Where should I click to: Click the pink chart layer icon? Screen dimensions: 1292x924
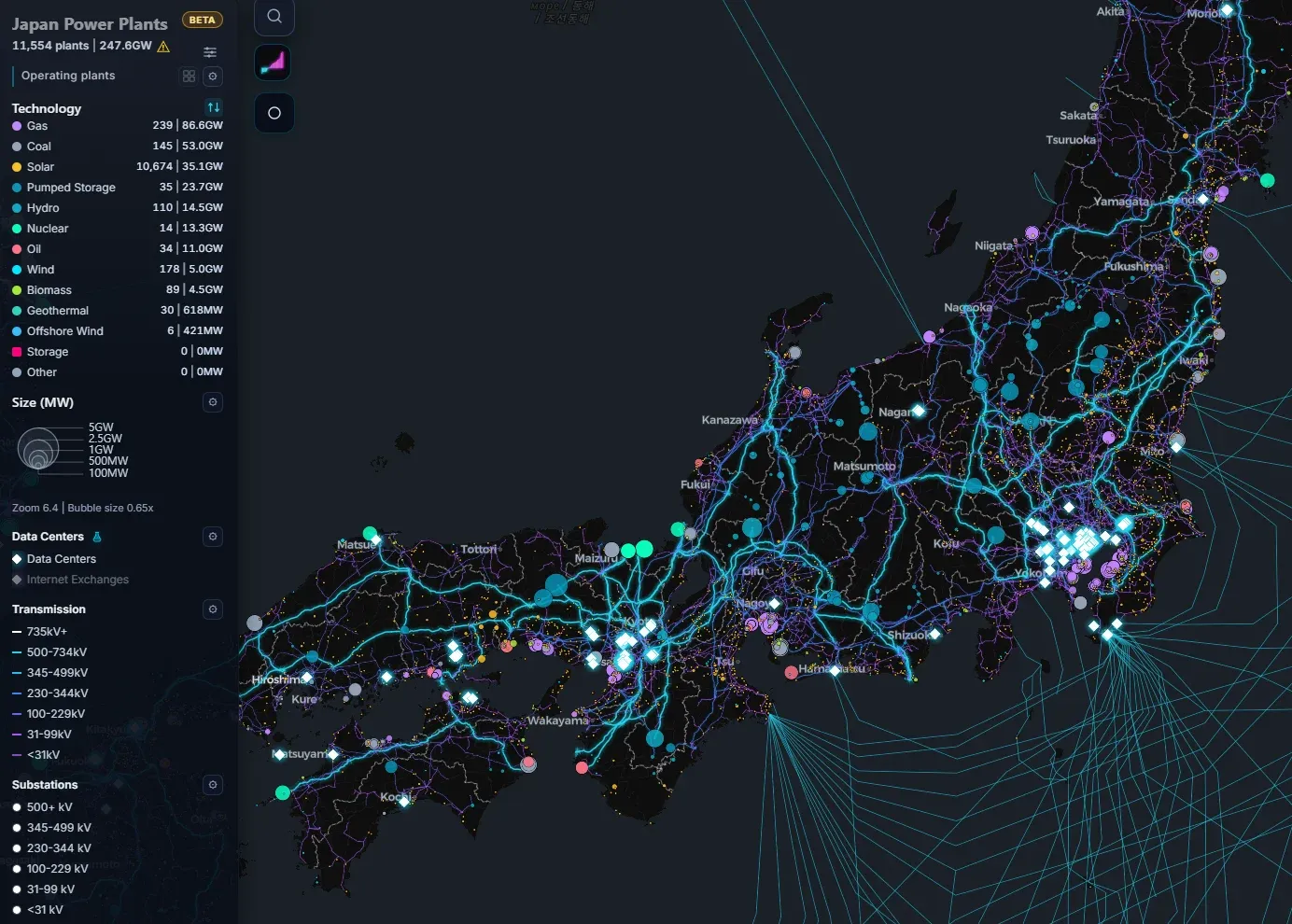(x=274, y=63)
